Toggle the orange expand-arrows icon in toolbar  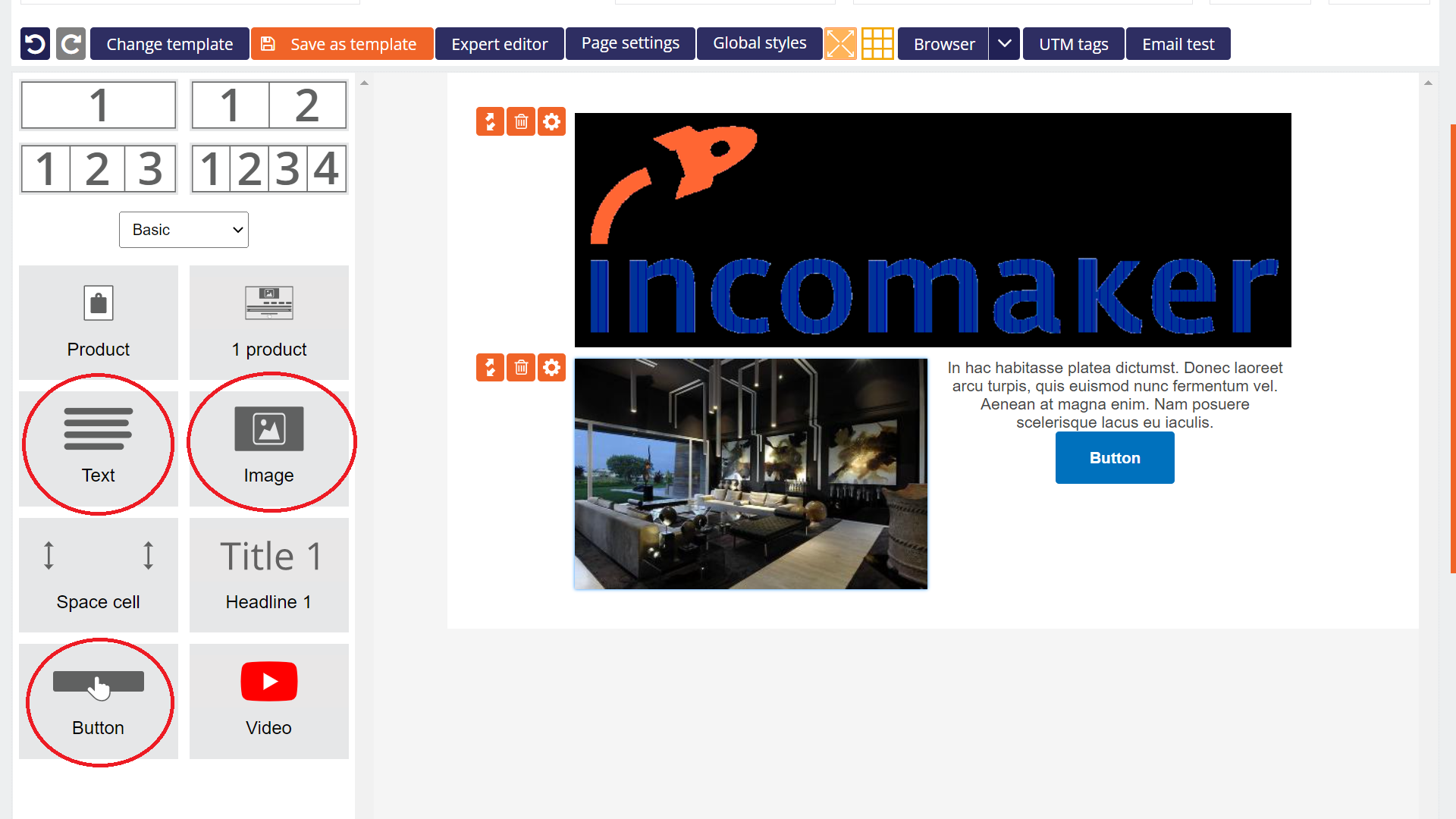click(840, 44)
